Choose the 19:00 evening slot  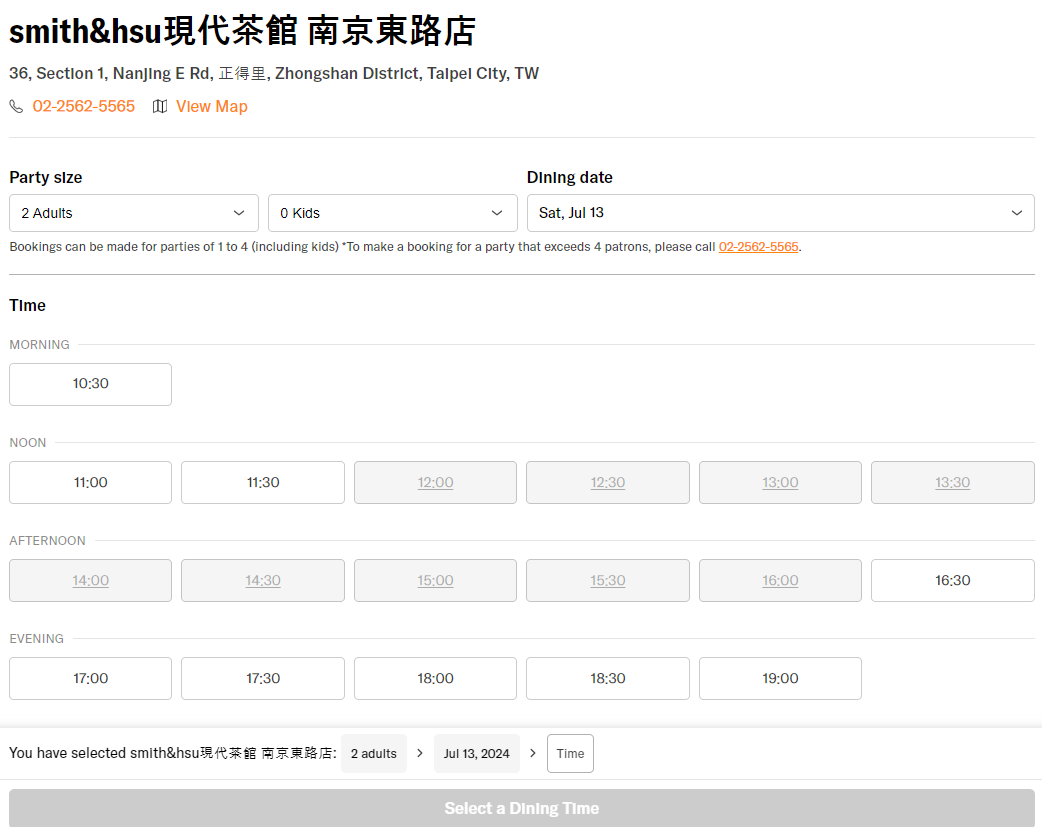pyautogui.click(x=780, y=679)
